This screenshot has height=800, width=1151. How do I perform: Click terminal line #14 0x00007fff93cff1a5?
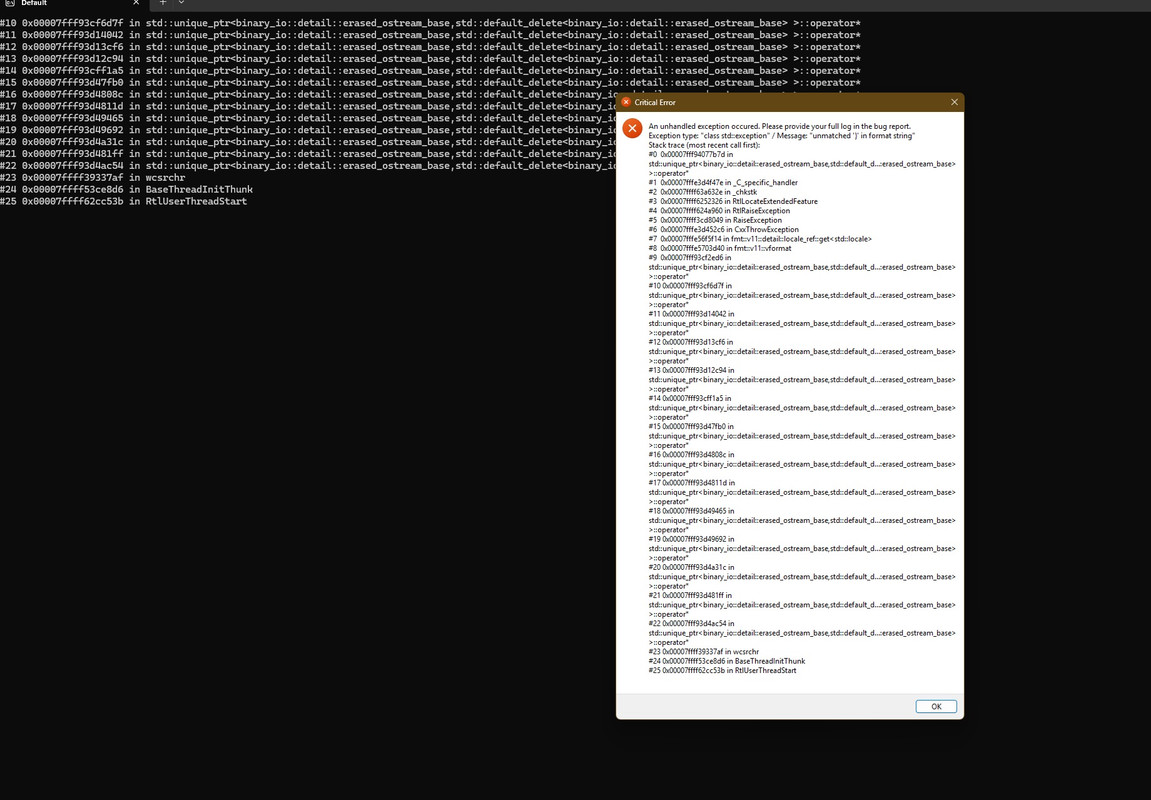tap(430, 70)
